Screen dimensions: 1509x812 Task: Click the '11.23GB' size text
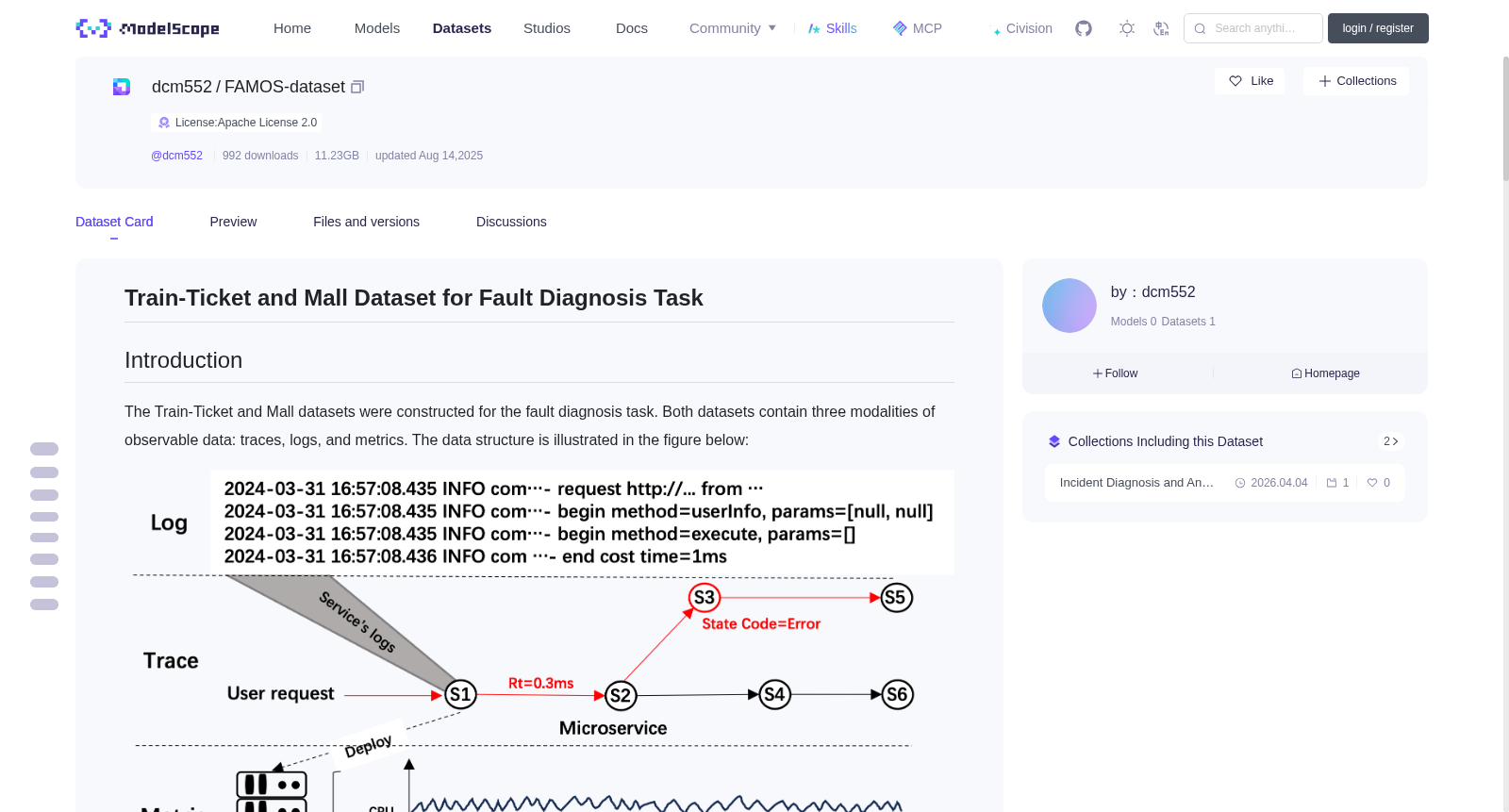coord(337,156)
